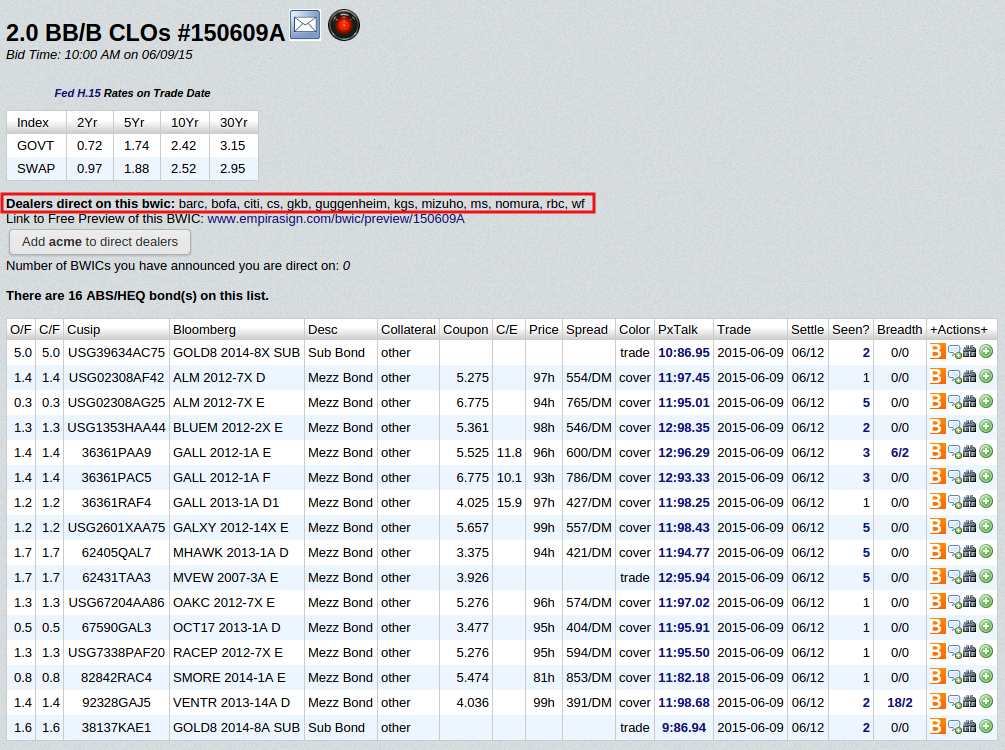Click green plus icon for GOLD8 2014-8A SUB
1005x750 pixels.
point(986,728)
